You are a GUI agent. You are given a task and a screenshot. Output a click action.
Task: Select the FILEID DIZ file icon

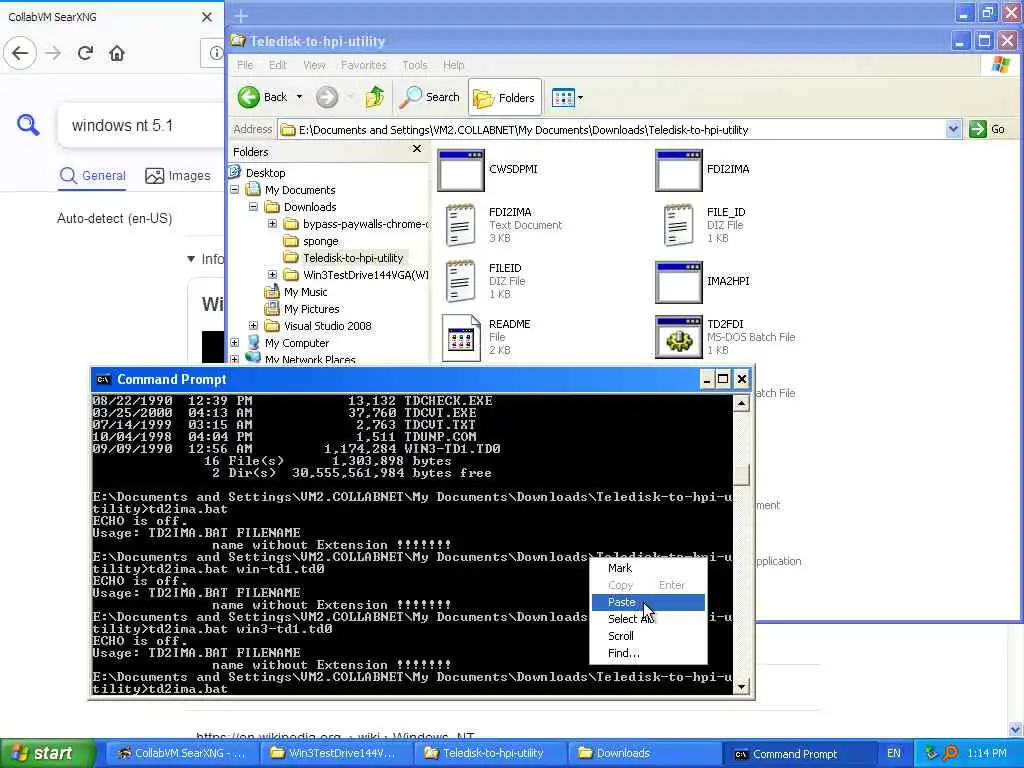[x=460, y=281]
